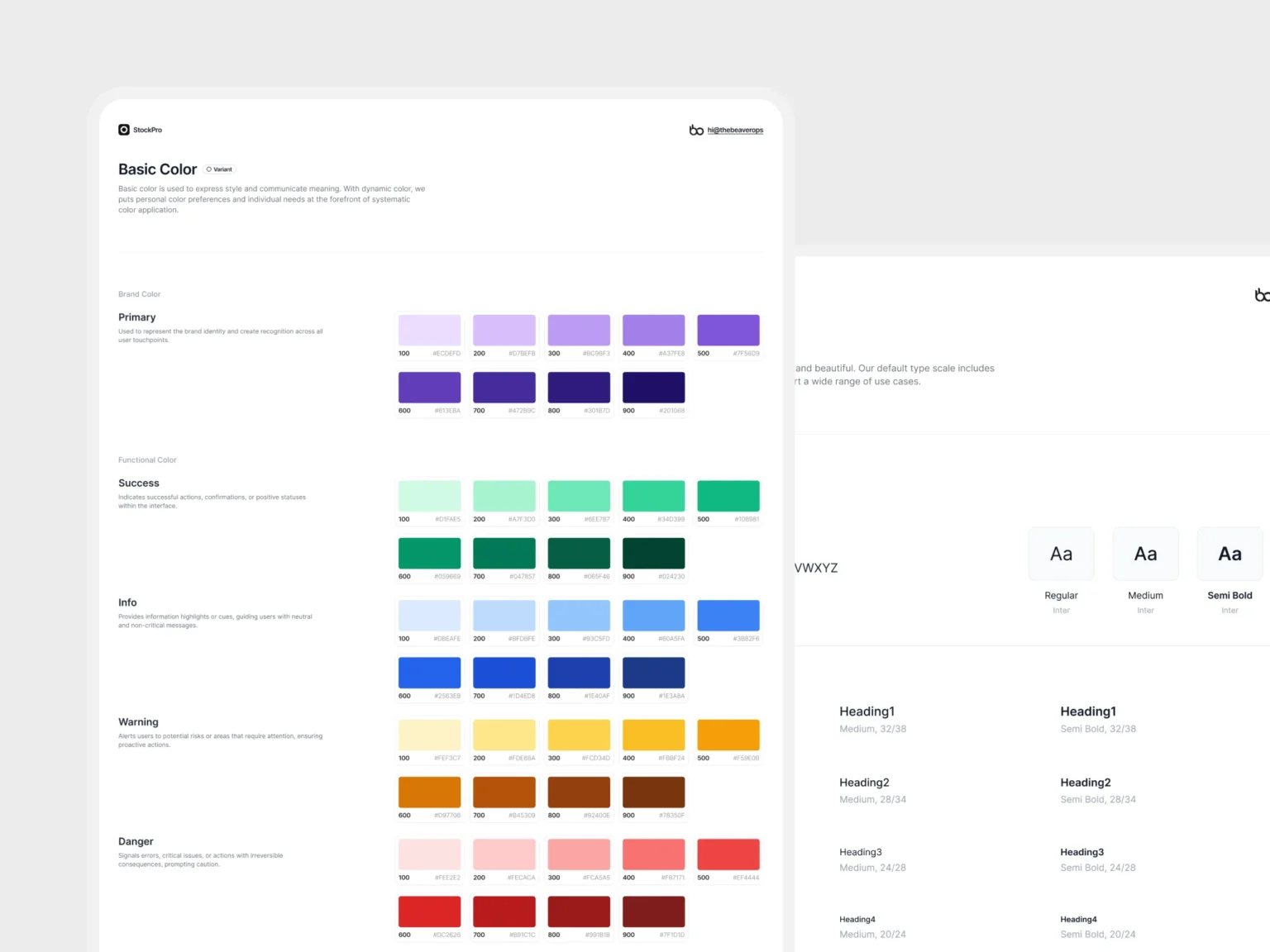Pick the Primary 900 dark purple swatch
Viewport: 1270px width, 952px height.
click(x=653, y=388)
